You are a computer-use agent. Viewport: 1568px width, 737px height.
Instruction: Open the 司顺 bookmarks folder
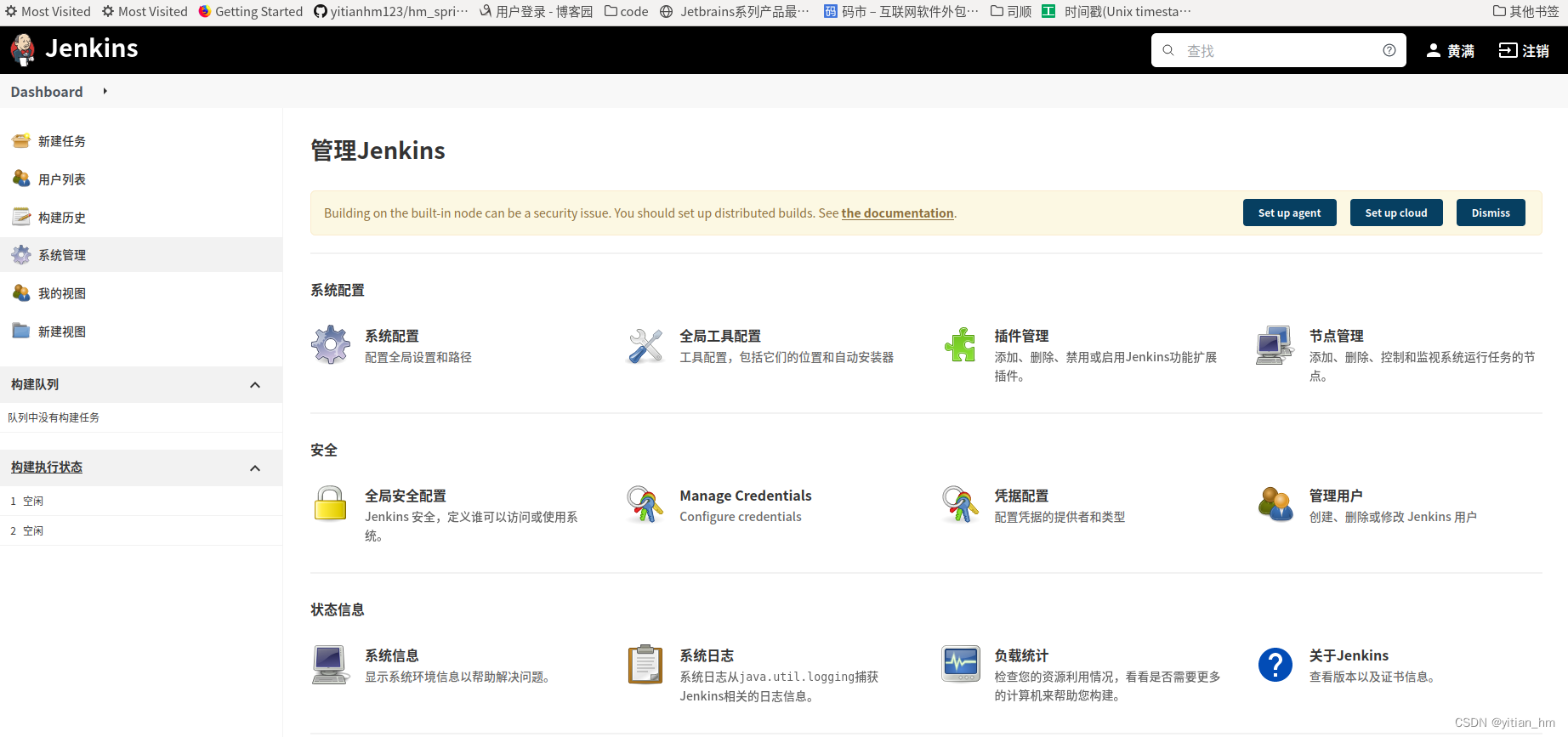coord(1011,11)
